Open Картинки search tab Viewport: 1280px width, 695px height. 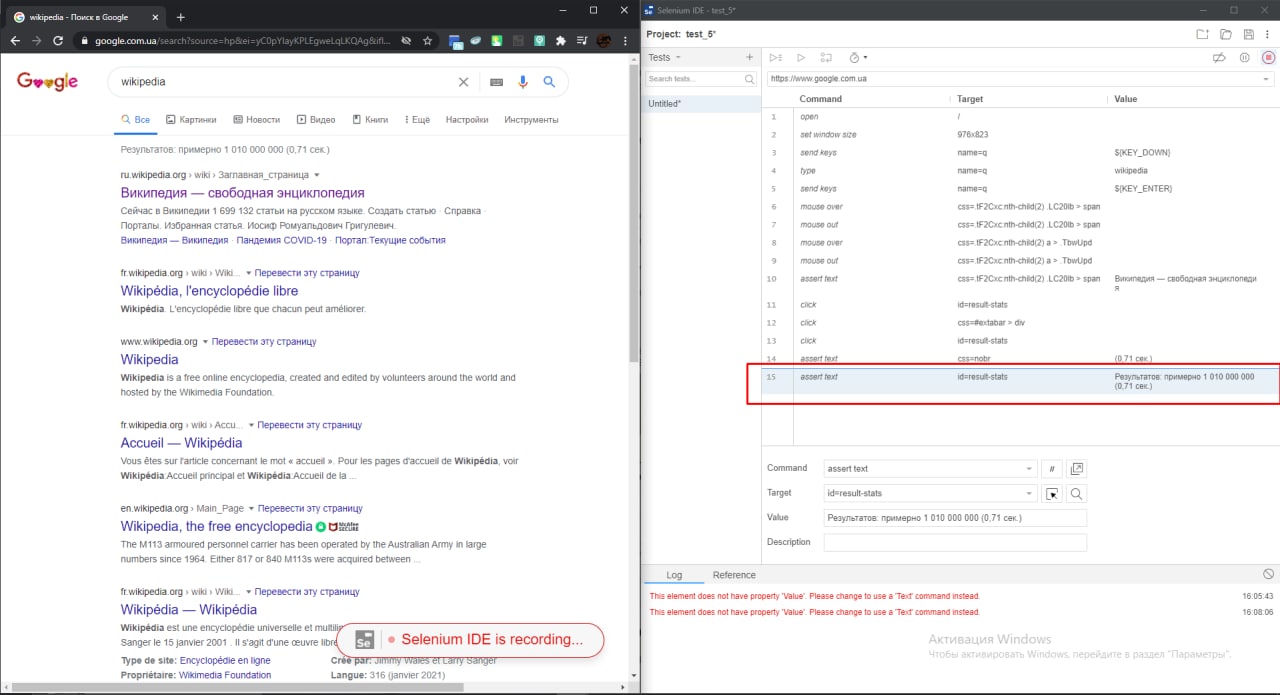pyautogui.click(x=191, y=119)
